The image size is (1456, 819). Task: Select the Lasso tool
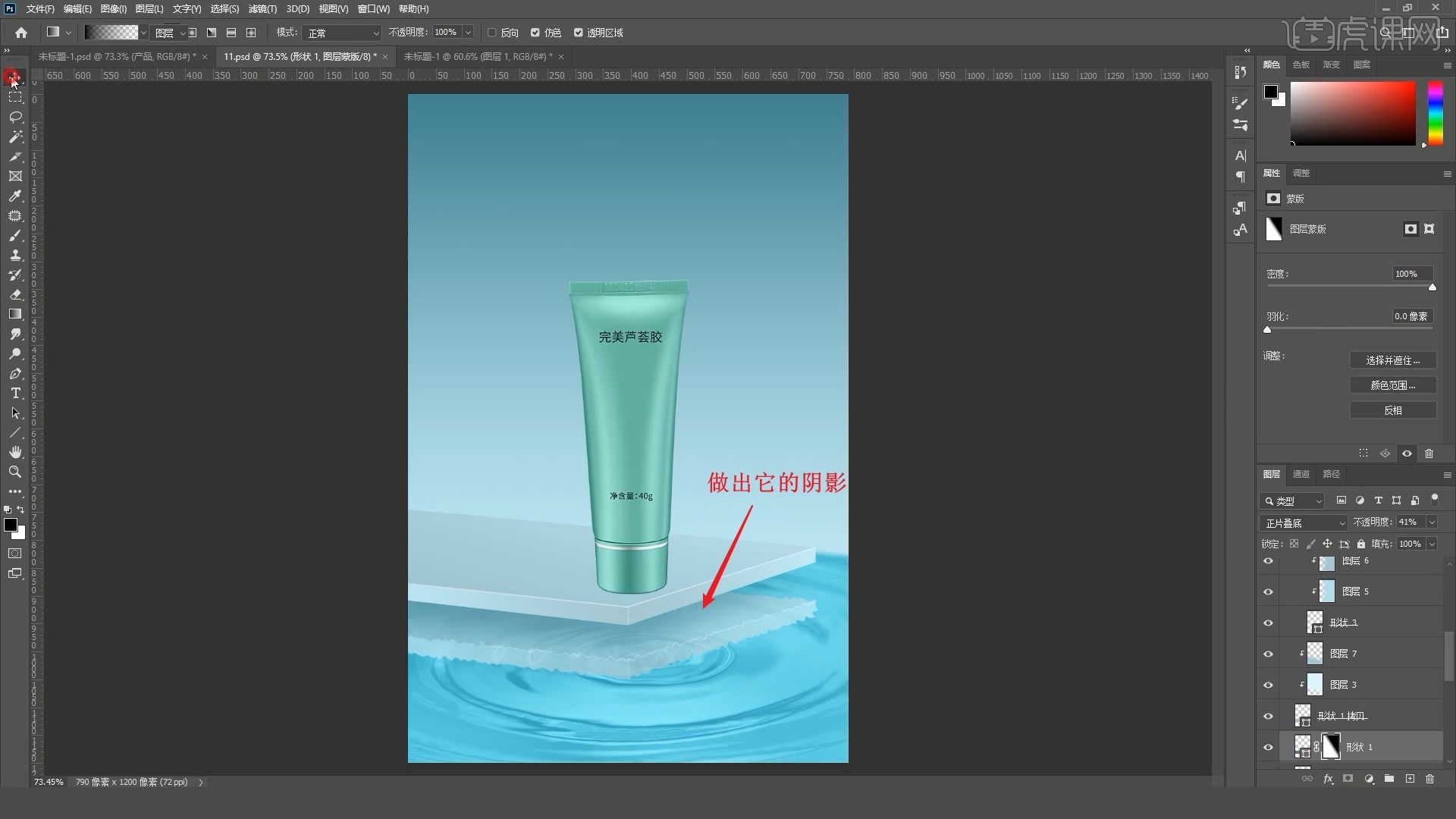pos(15,118)
